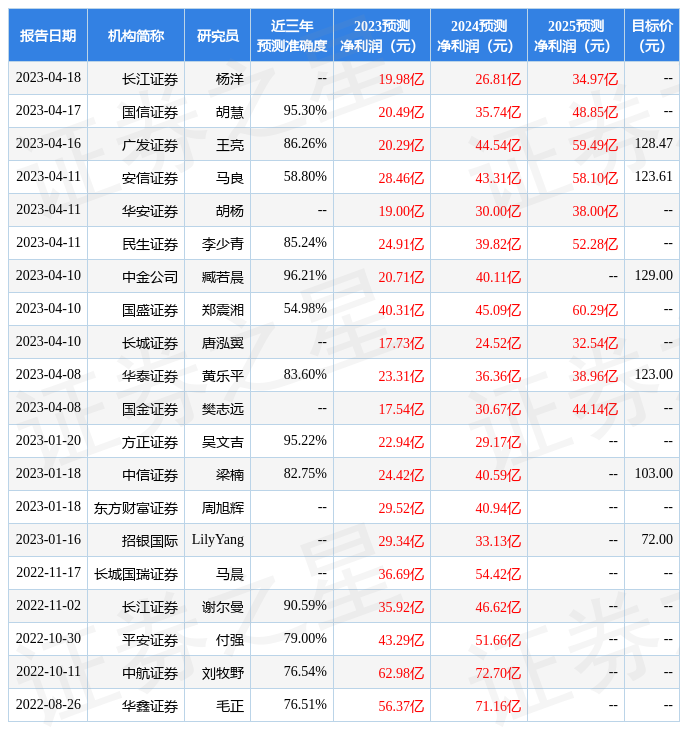Viewport: 680px width, 730px height.
Task: Click the 2024 profit value 72.70亿
Action: 498,673
